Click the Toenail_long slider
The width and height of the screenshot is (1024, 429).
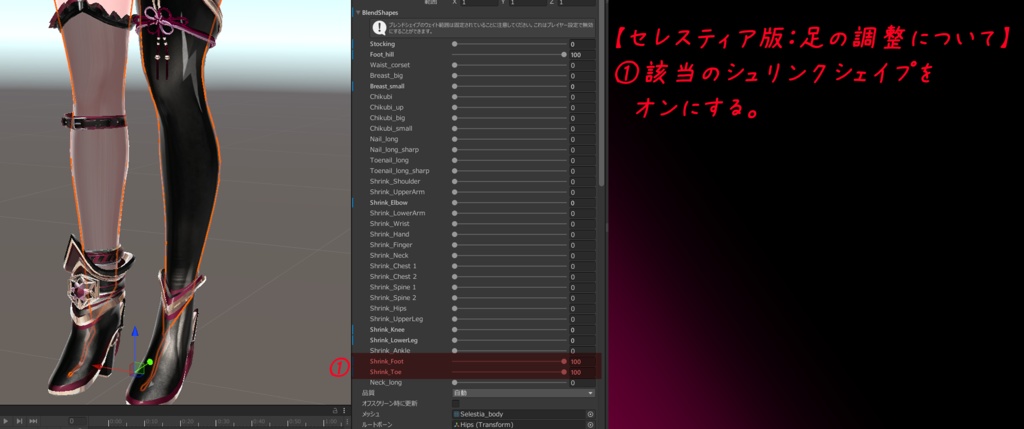(509, 160)
